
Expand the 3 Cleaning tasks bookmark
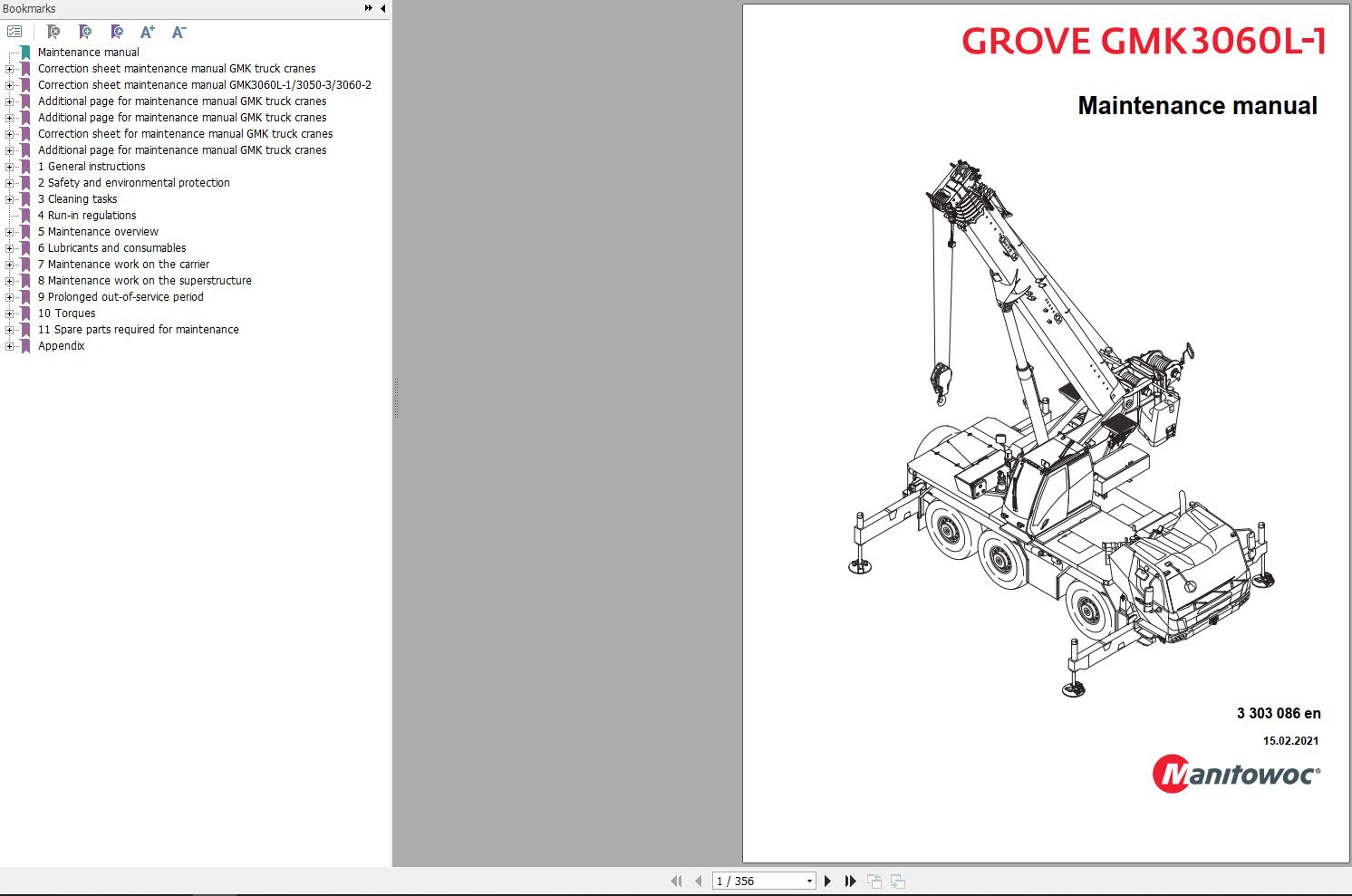coord(9,199)
